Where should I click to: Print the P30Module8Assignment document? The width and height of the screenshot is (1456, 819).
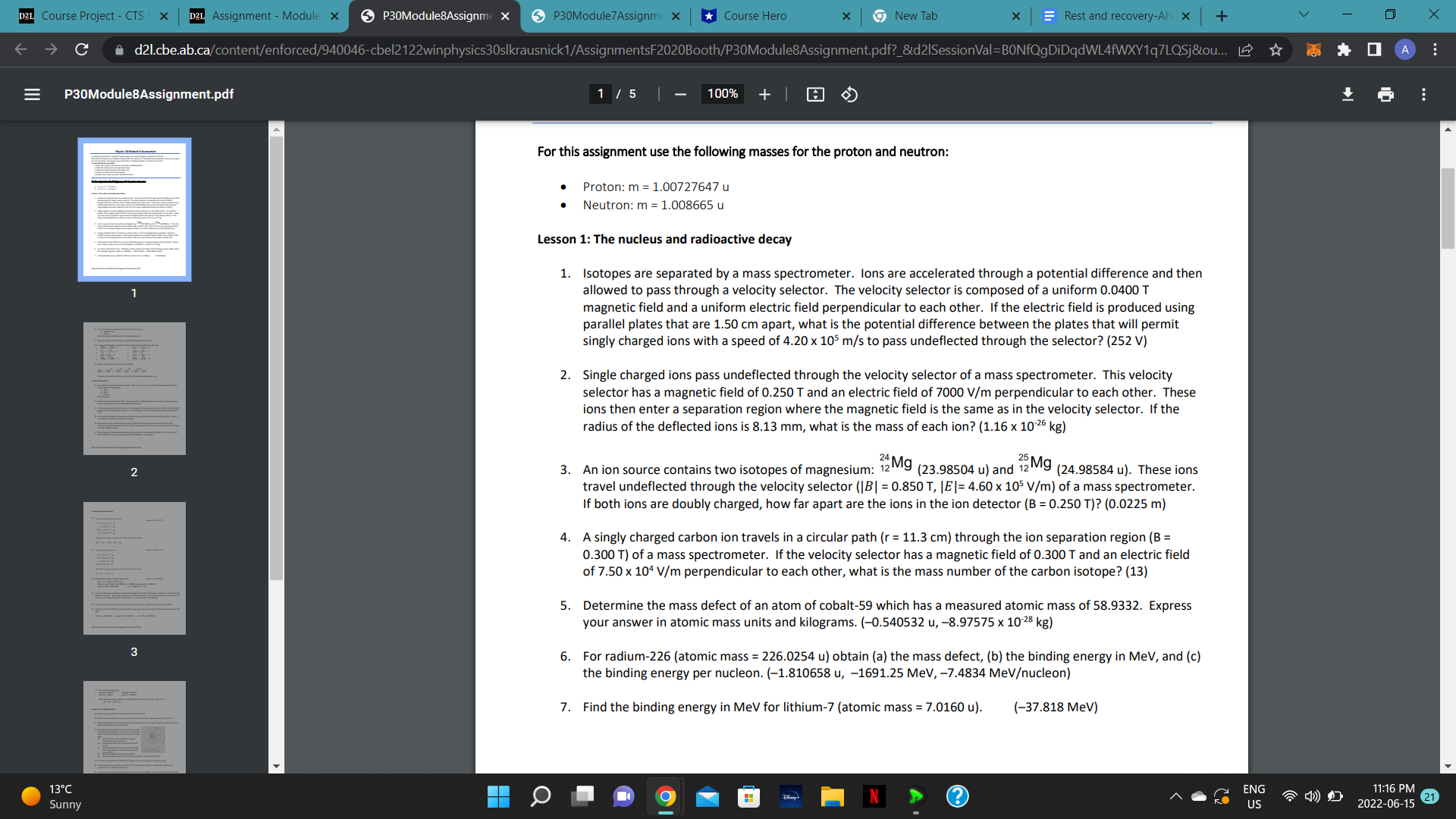(x=1386, y=94)
